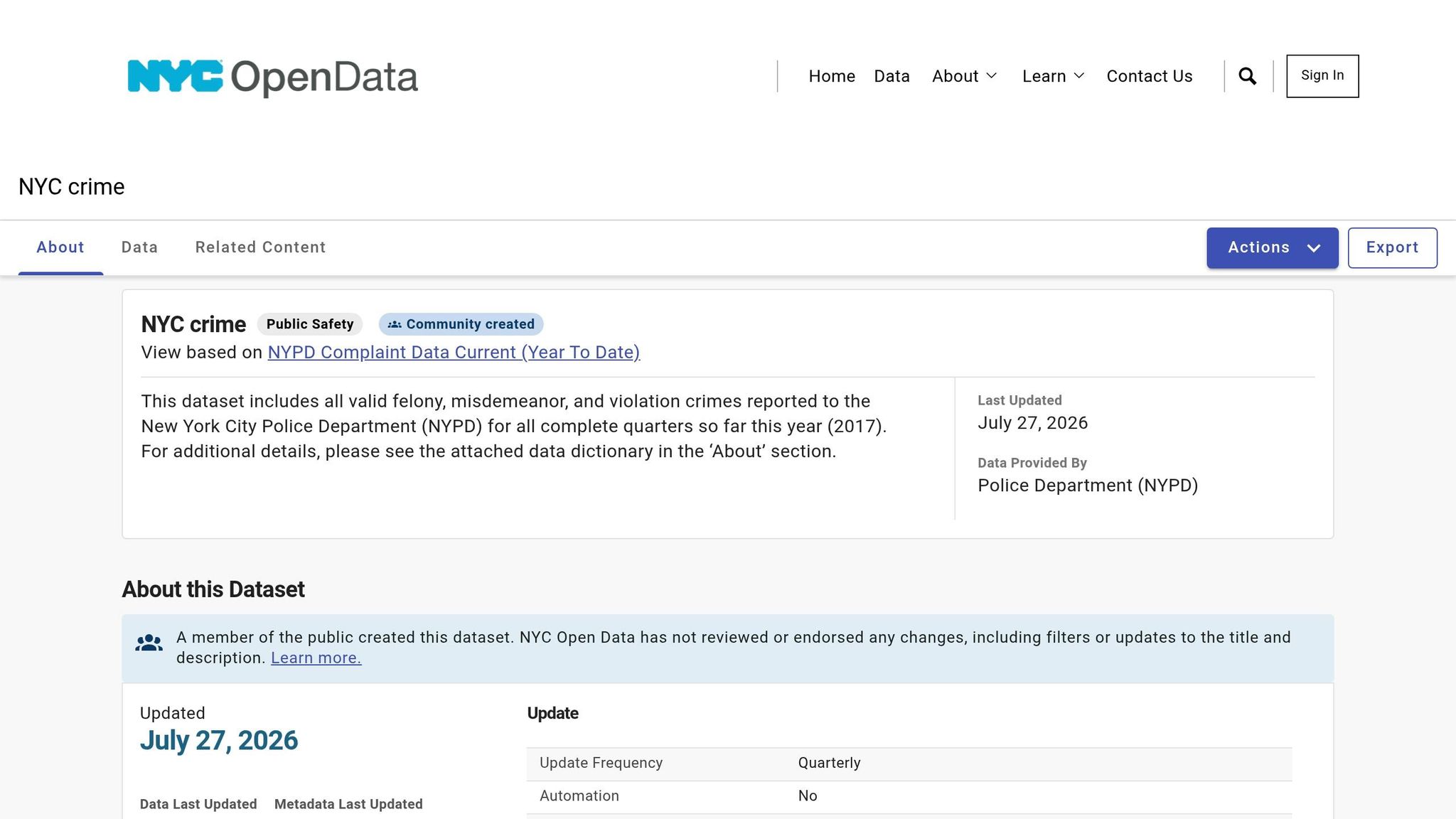Open Data in the top navigation
This screenshot has height=819, width=1456.
point(892,76)
